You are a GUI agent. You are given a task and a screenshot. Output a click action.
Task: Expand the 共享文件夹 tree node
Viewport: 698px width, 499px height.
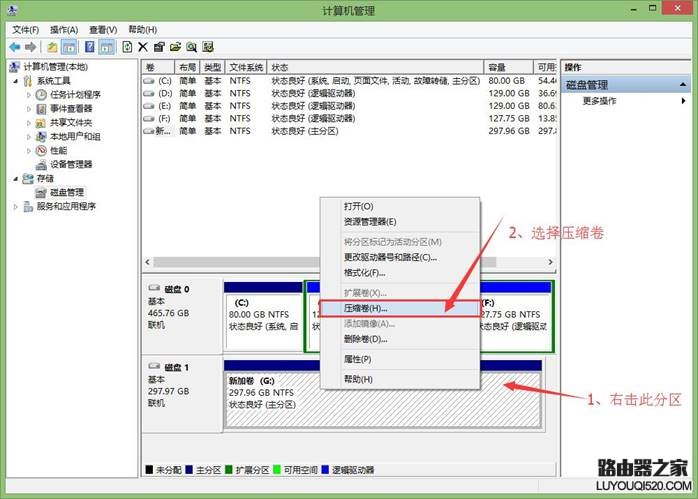click(29, 122)
